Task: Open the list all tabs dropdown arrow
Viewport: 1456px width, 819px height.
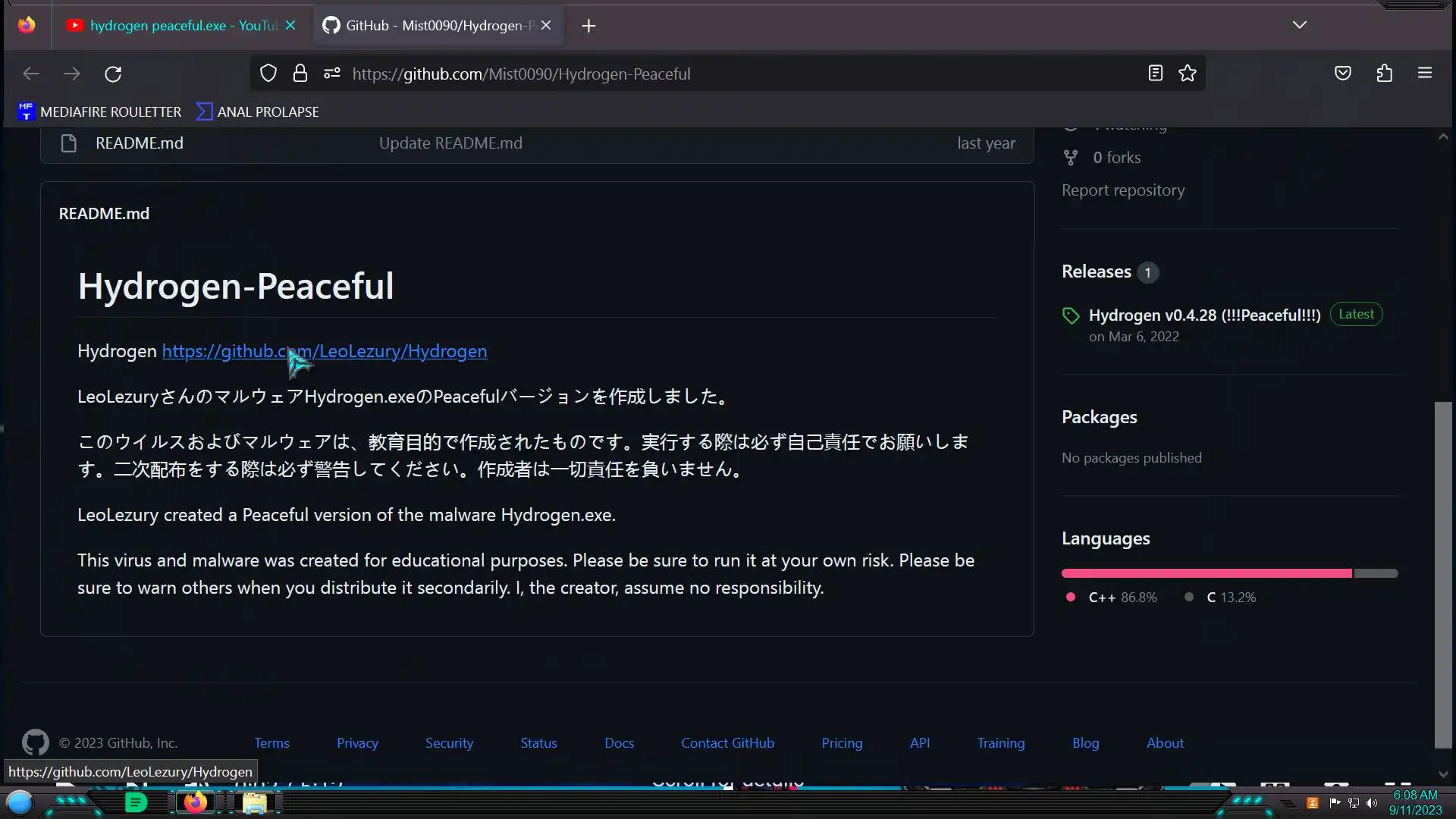Action: pyautogui.click(x=1299, y=25)
